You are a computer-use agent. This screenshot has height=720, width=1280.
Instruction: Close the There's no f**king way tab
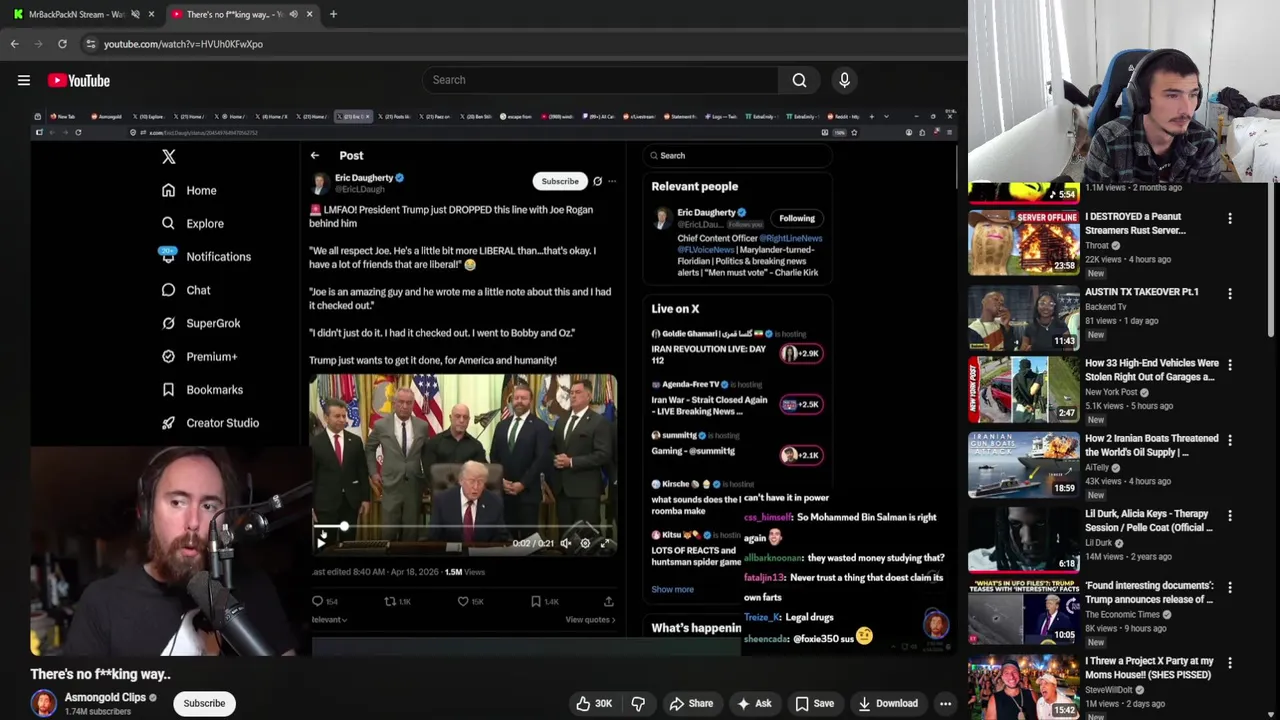click(309, 14)
